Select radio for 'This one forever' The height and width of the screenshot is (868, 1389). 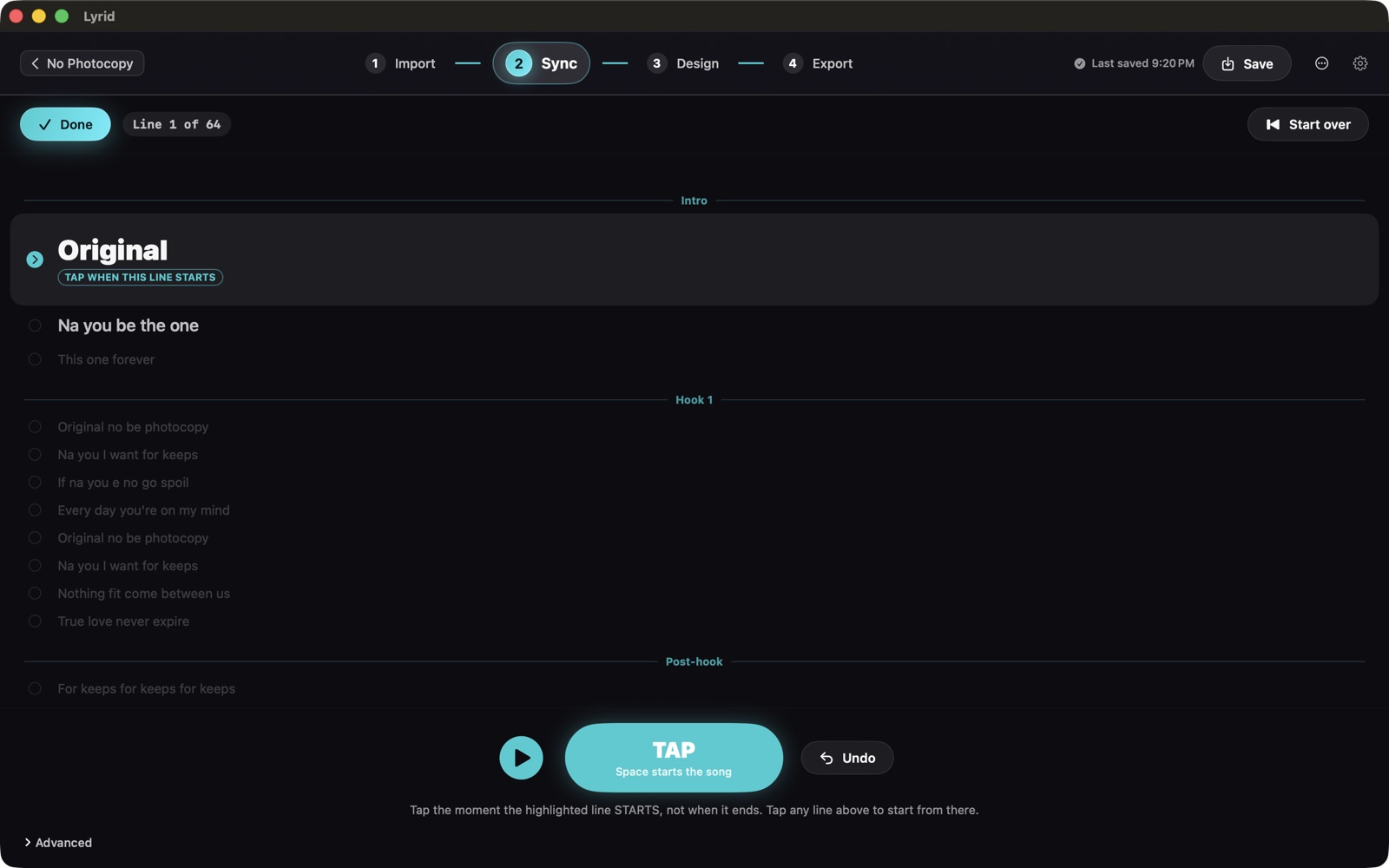click(35, 359)
